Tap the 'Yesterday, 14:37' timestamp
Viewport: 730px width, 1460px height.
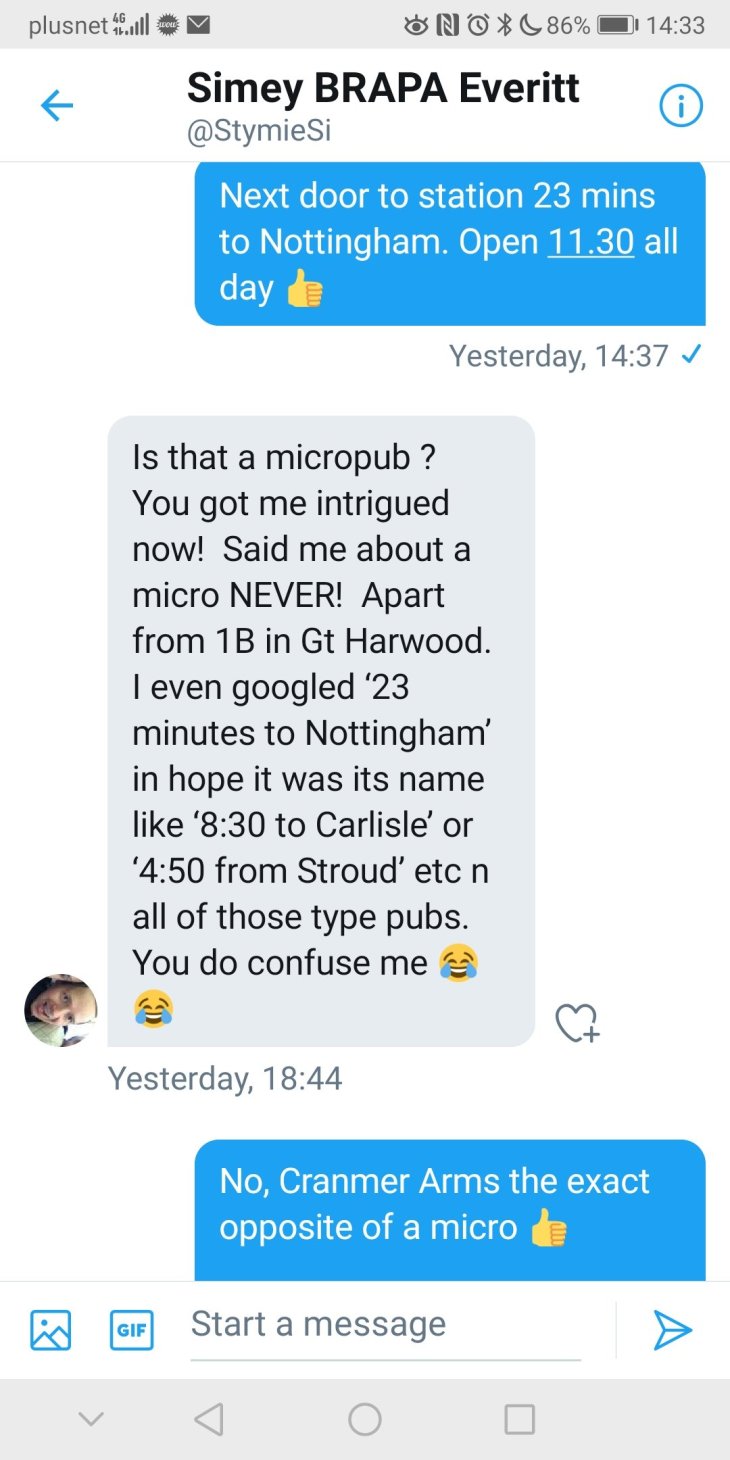click(558, 356)
